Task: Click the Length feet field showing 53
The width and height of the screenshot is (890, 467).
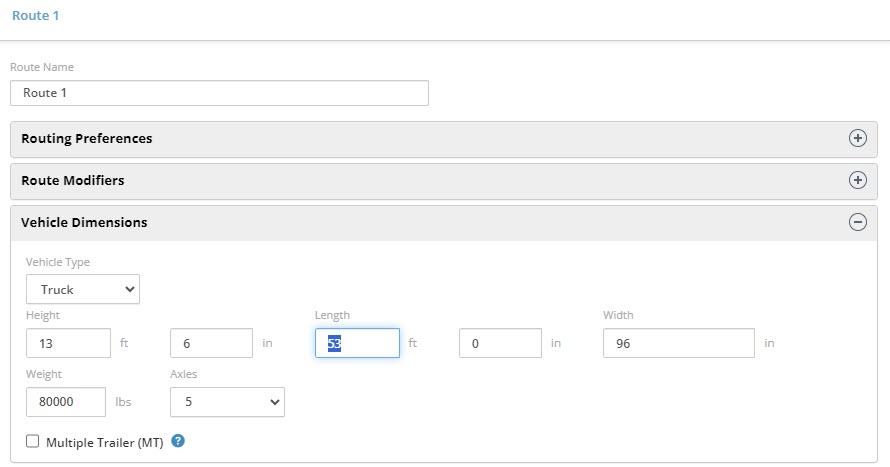Action: tap(357, 343)
